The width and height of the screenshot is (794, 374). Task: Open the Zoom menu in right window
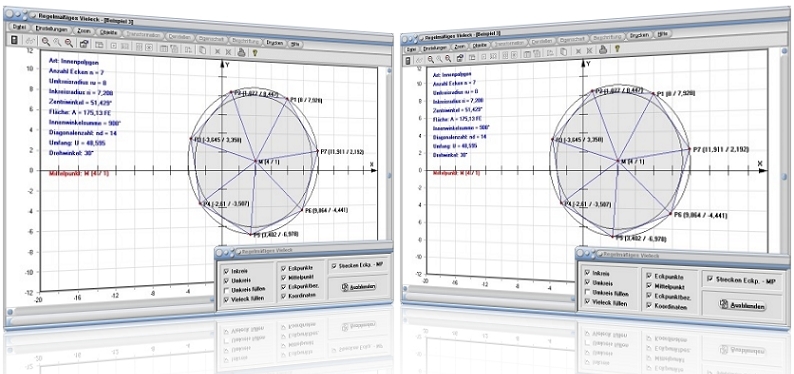tap(460, 47)
